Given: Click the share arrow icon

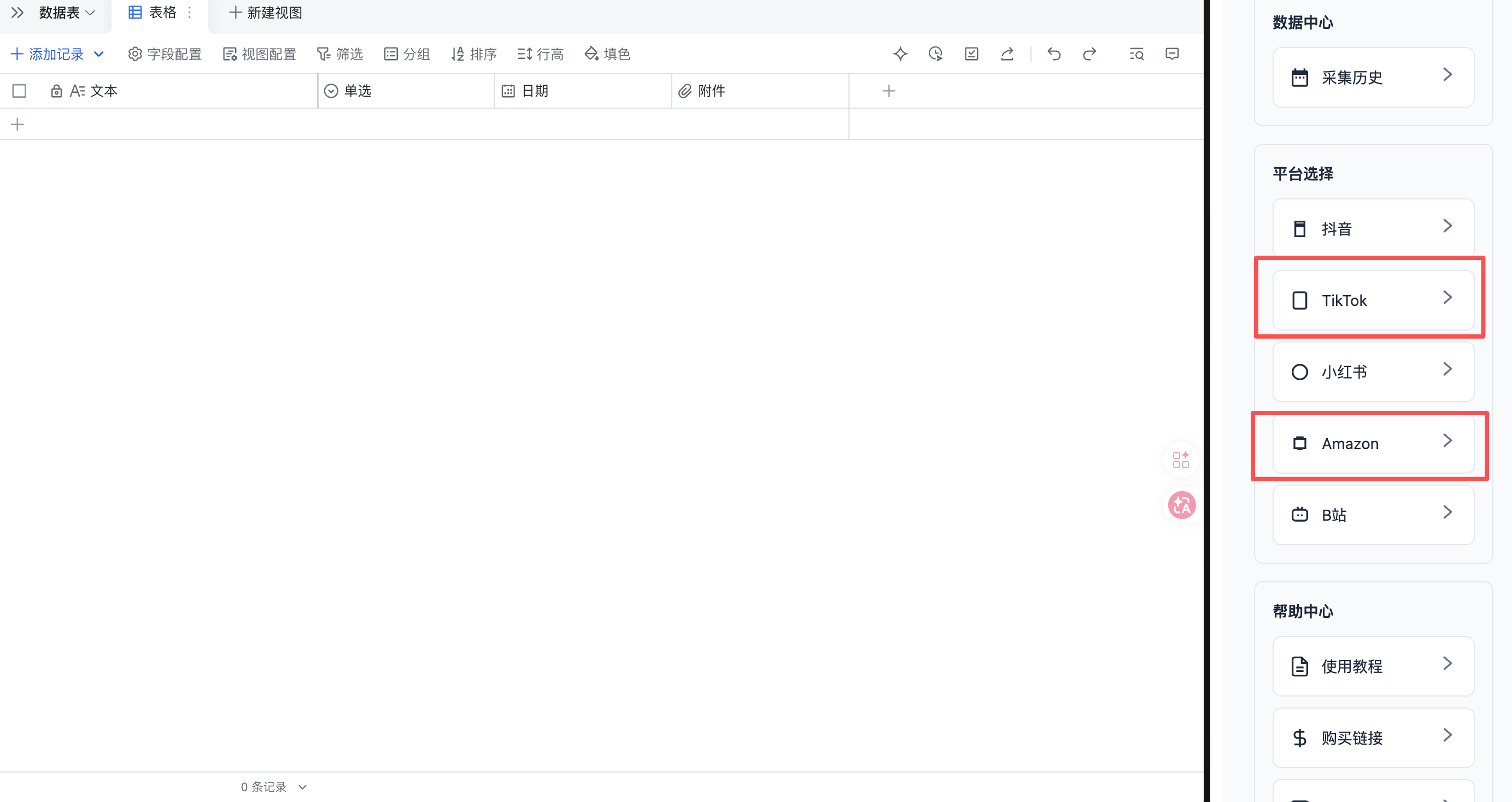Looking at the screenshot, I should point(1007,54).
